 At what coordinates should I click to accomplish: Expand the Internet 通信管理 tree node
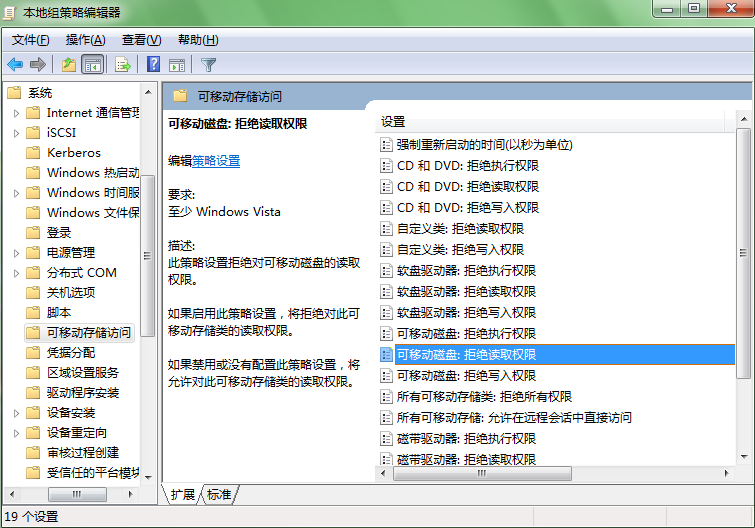[x=16, y=113]
